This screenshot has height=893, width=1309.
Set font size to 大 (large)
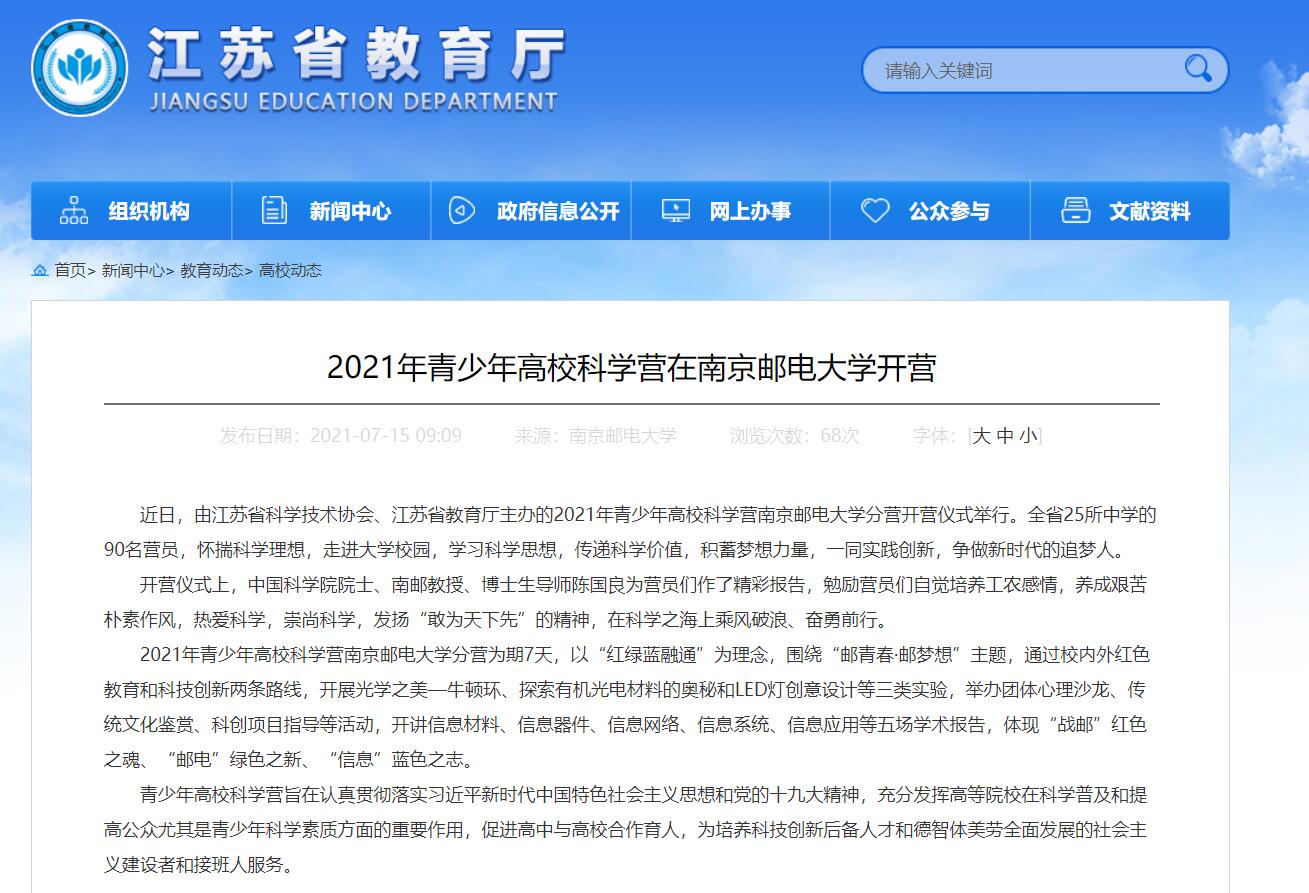coord(981,436)
